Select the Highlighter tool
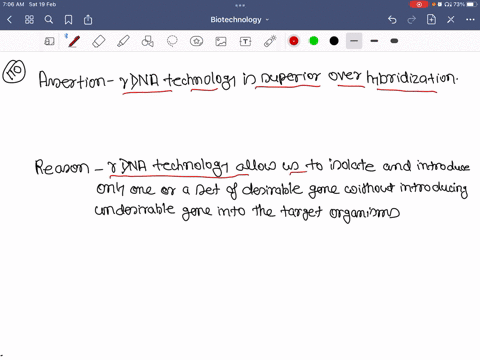 (x=123, y=41)
